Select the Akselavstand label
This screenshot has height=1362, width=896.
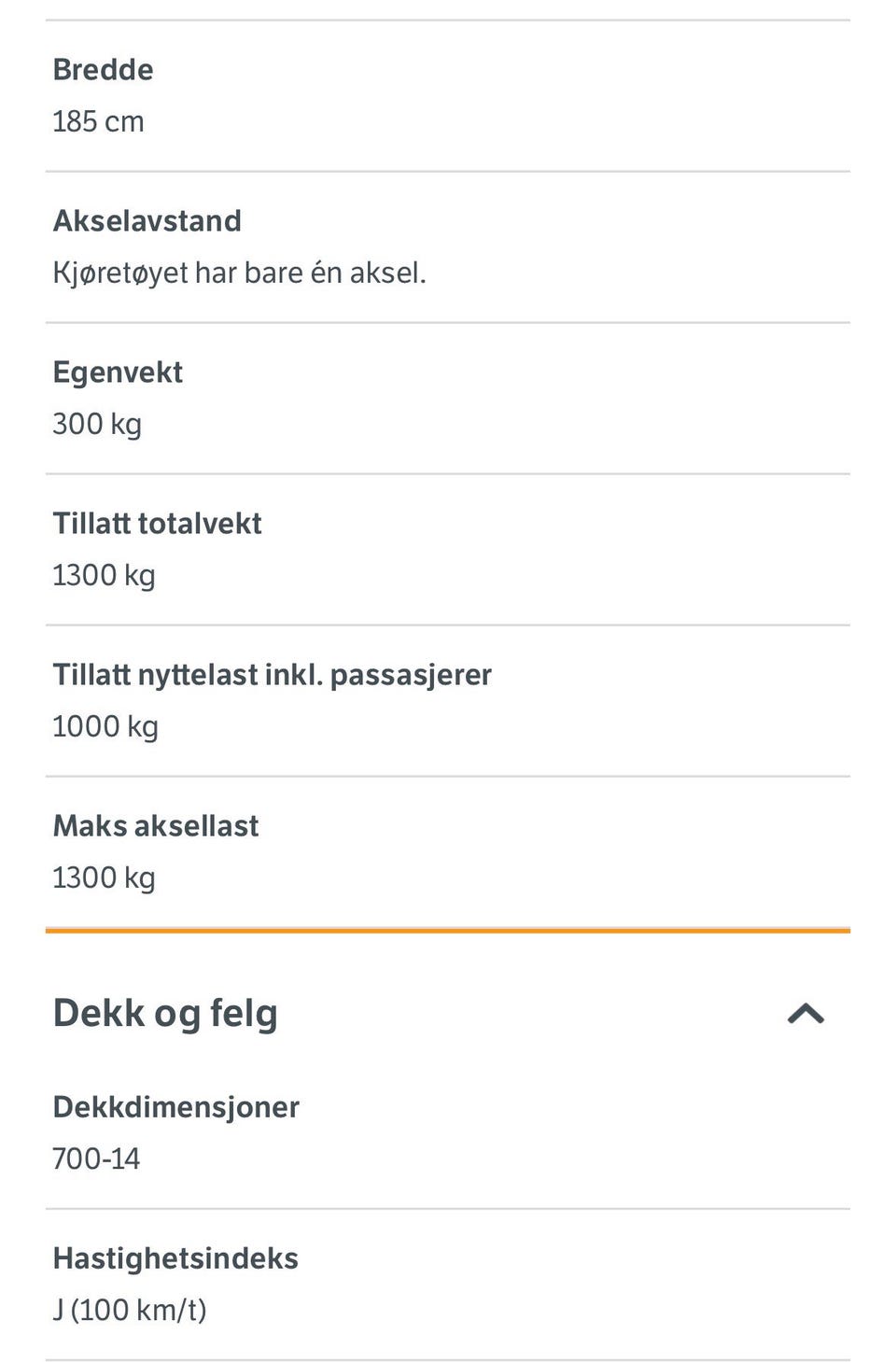pos(147,221)
